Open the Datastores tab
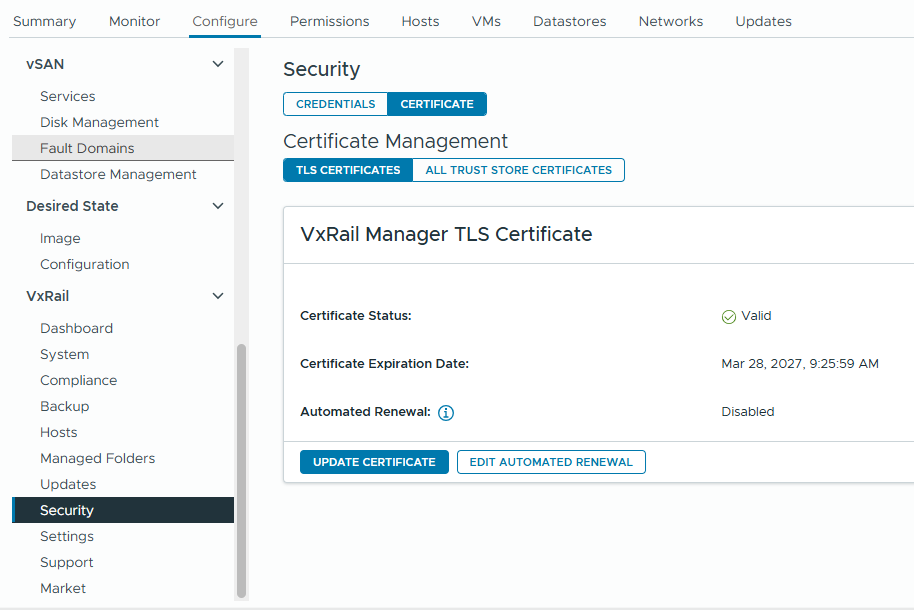This screenshot has width=914, height=610. point(569,20)
